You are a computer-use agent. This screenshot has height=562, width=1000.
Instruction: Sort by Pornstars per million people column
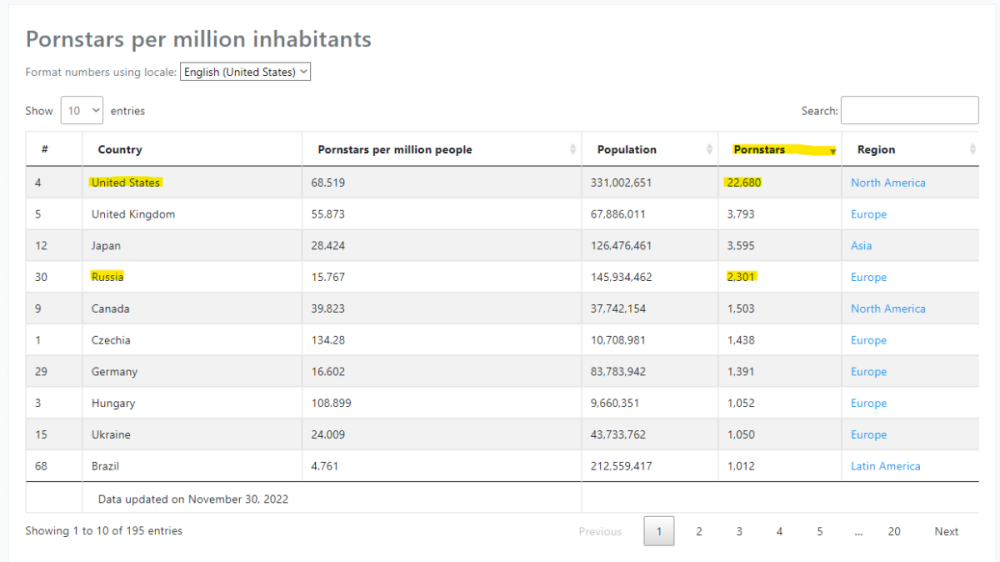394,150
